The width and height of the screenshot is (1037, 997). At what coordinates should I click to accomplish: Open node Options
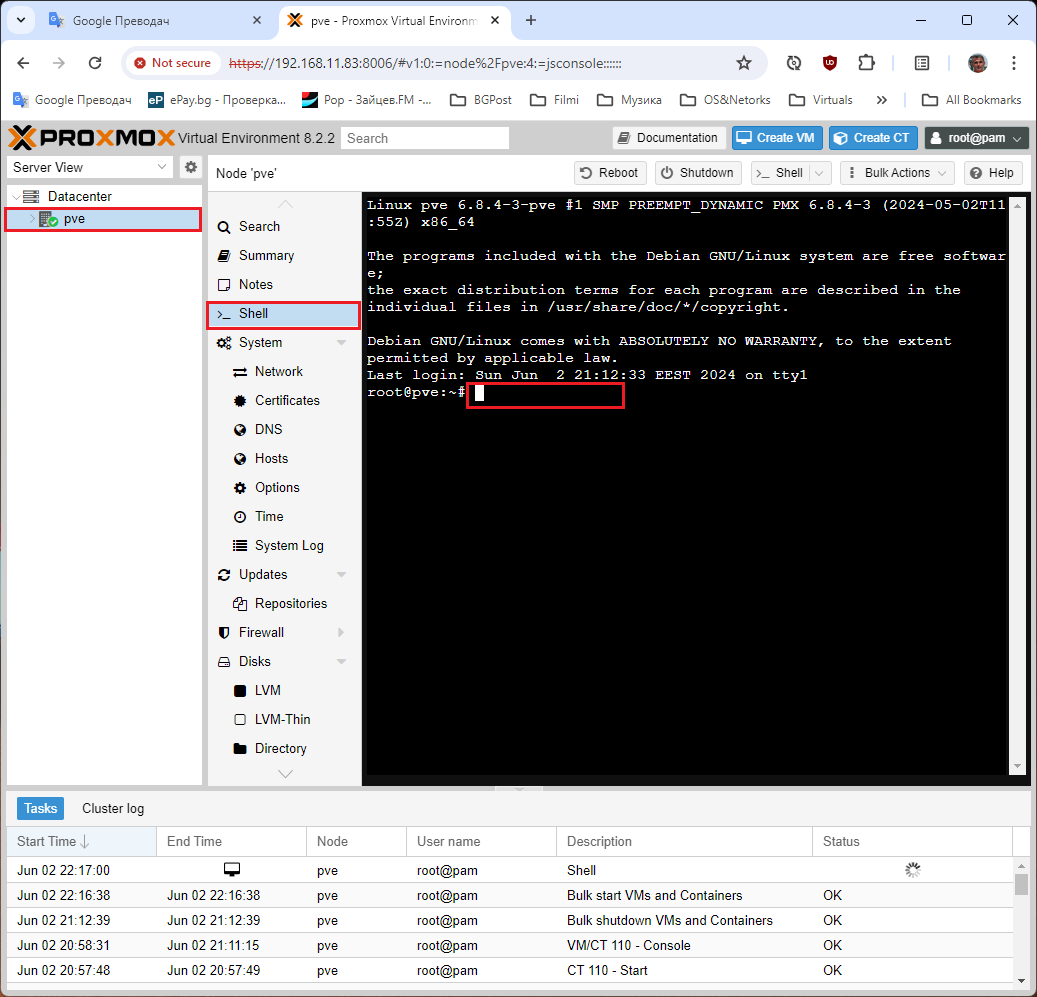click(x=284, y=488)
